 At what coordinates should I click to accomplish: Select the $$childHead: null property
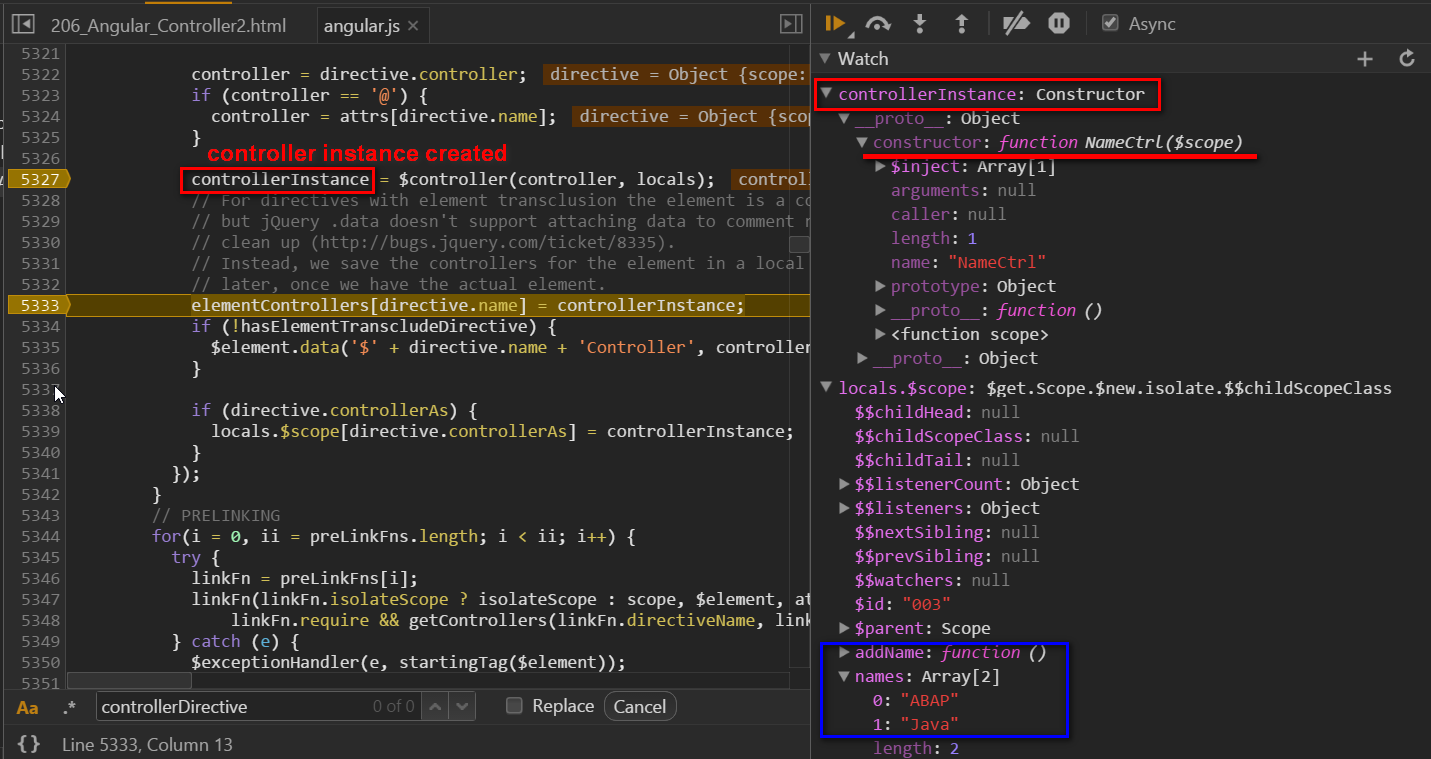pyautogui.click(x=937, y=412)
